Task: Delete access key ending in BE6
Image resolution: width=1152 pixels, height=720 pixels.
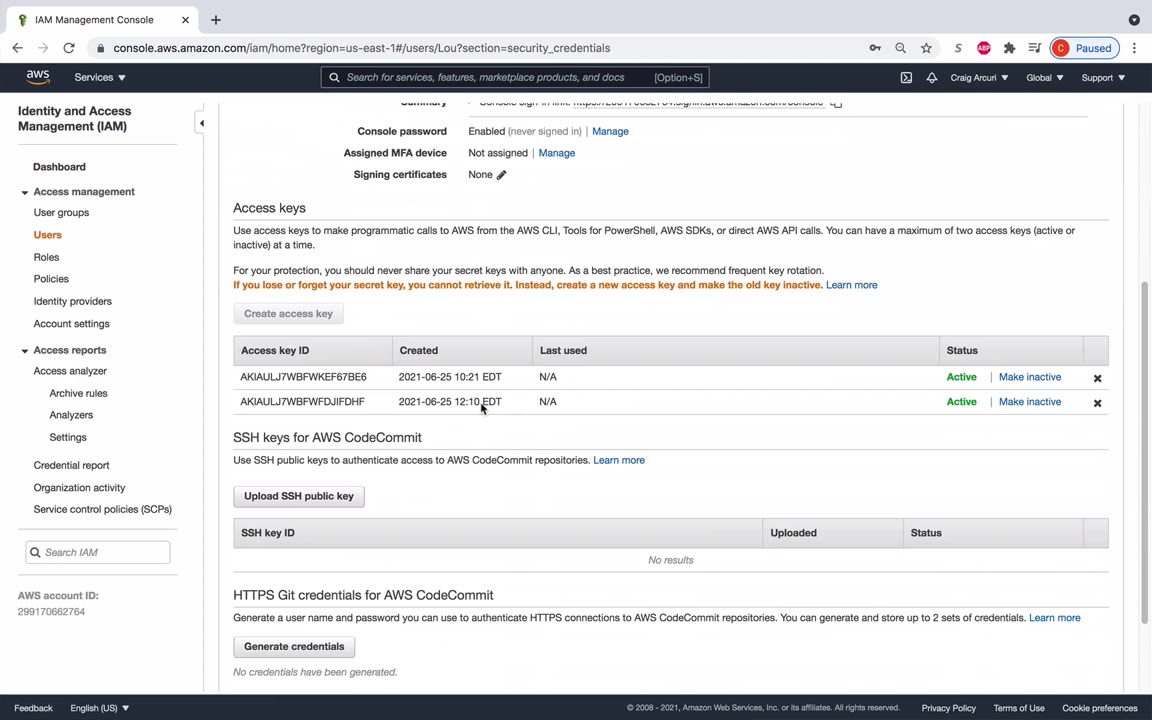Action: point(1097,378)
